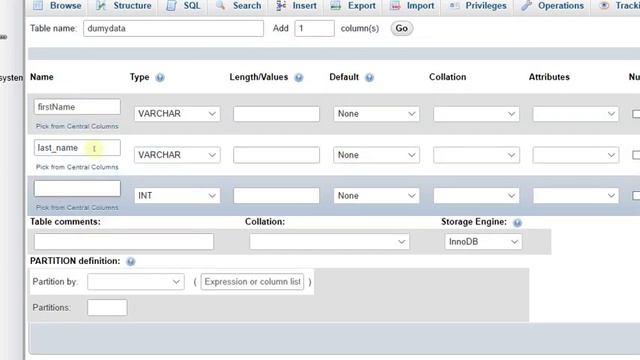Click the Go button to add columns
The width and height of the screenshot is (640, 360).
[x=402, y=28]
